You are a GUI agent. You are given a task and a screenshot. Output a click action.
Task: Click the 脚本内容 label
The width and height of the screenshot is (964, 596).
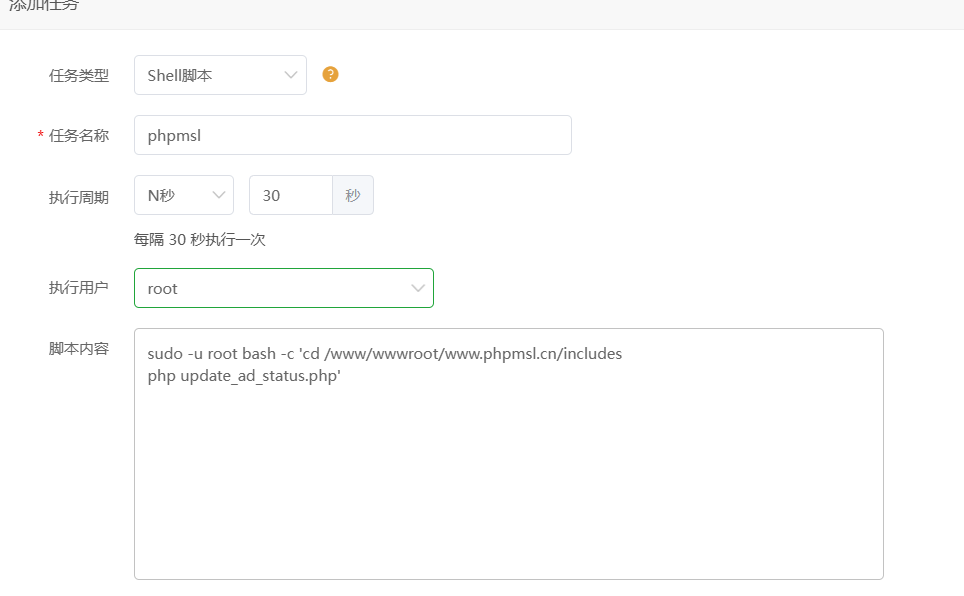click(x=79, y=349)
